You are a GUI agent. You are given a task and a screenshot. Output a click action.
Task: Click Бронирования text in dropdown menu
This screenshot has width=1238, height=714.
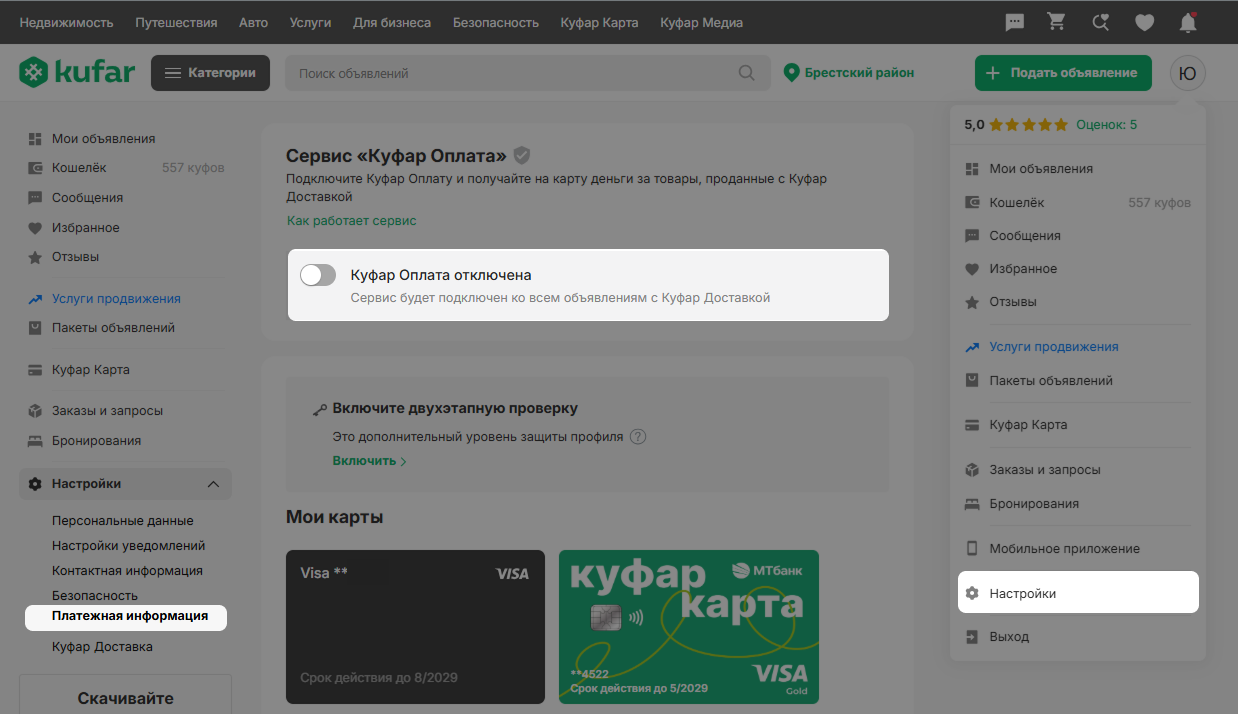coord(1034,504)
